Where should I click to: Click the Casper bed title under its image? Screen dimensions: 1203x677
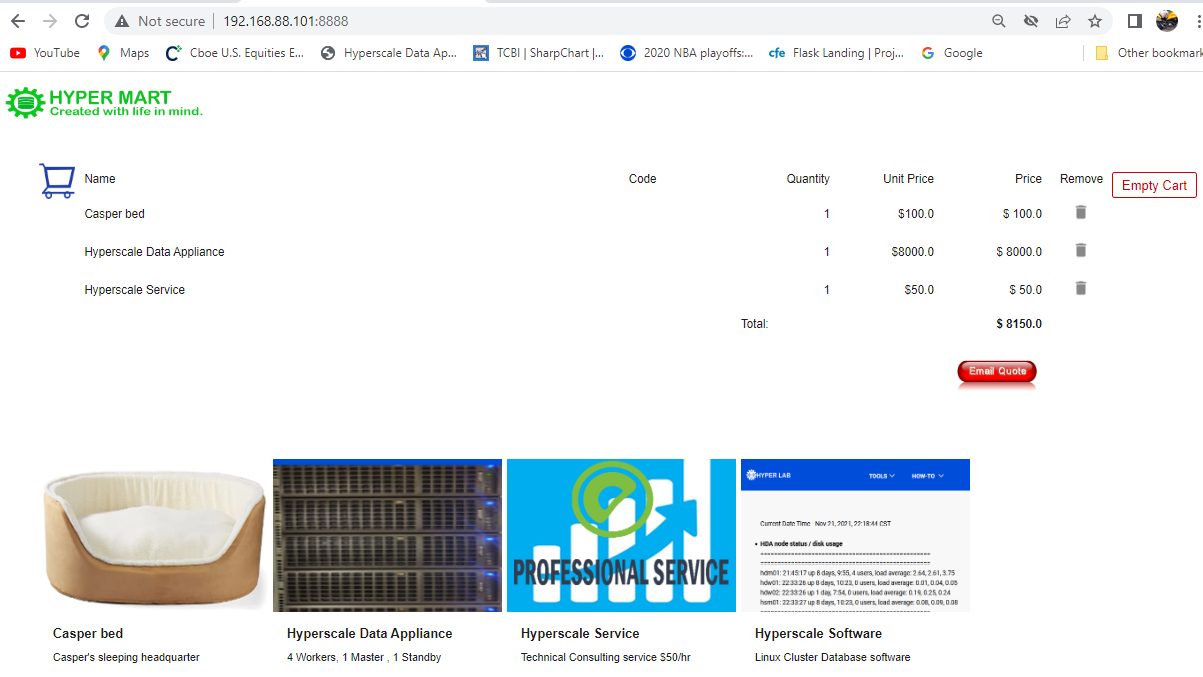tap(88, 633)
